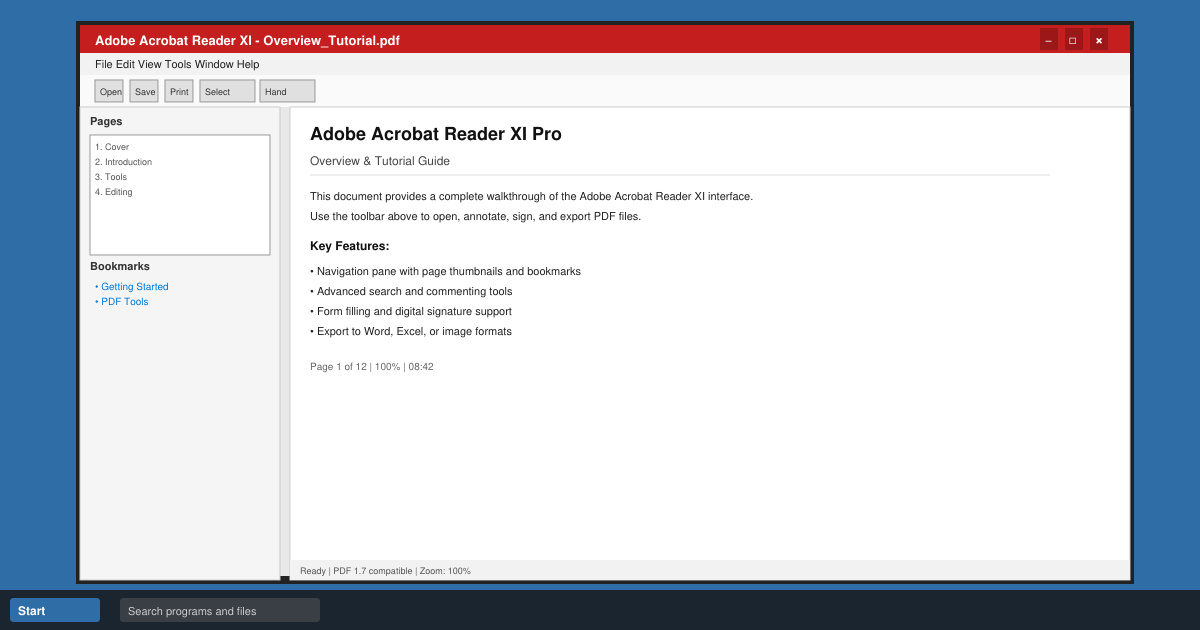Click the Save toolbar button
Image resolution: width=1200 pixels, height=630 pixels.
tap(145, 91)
